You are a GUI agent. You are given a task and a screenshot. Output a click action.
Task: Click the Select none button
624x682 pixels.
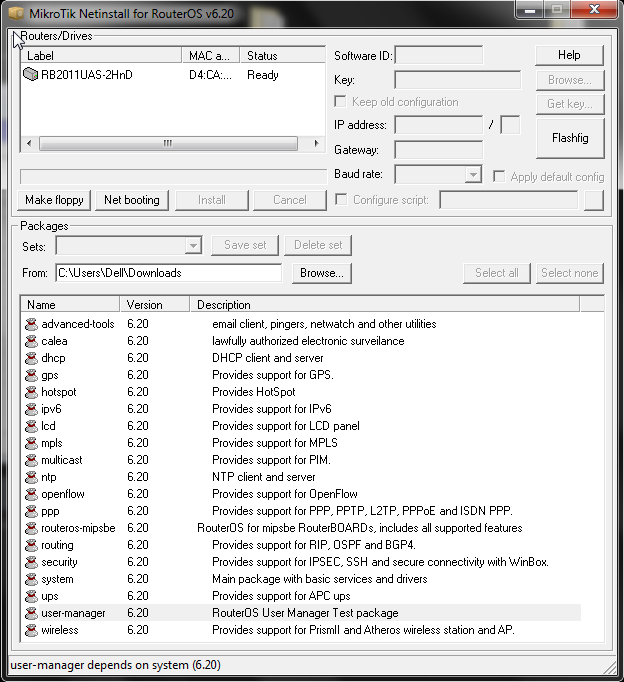(x=570, y=273)
